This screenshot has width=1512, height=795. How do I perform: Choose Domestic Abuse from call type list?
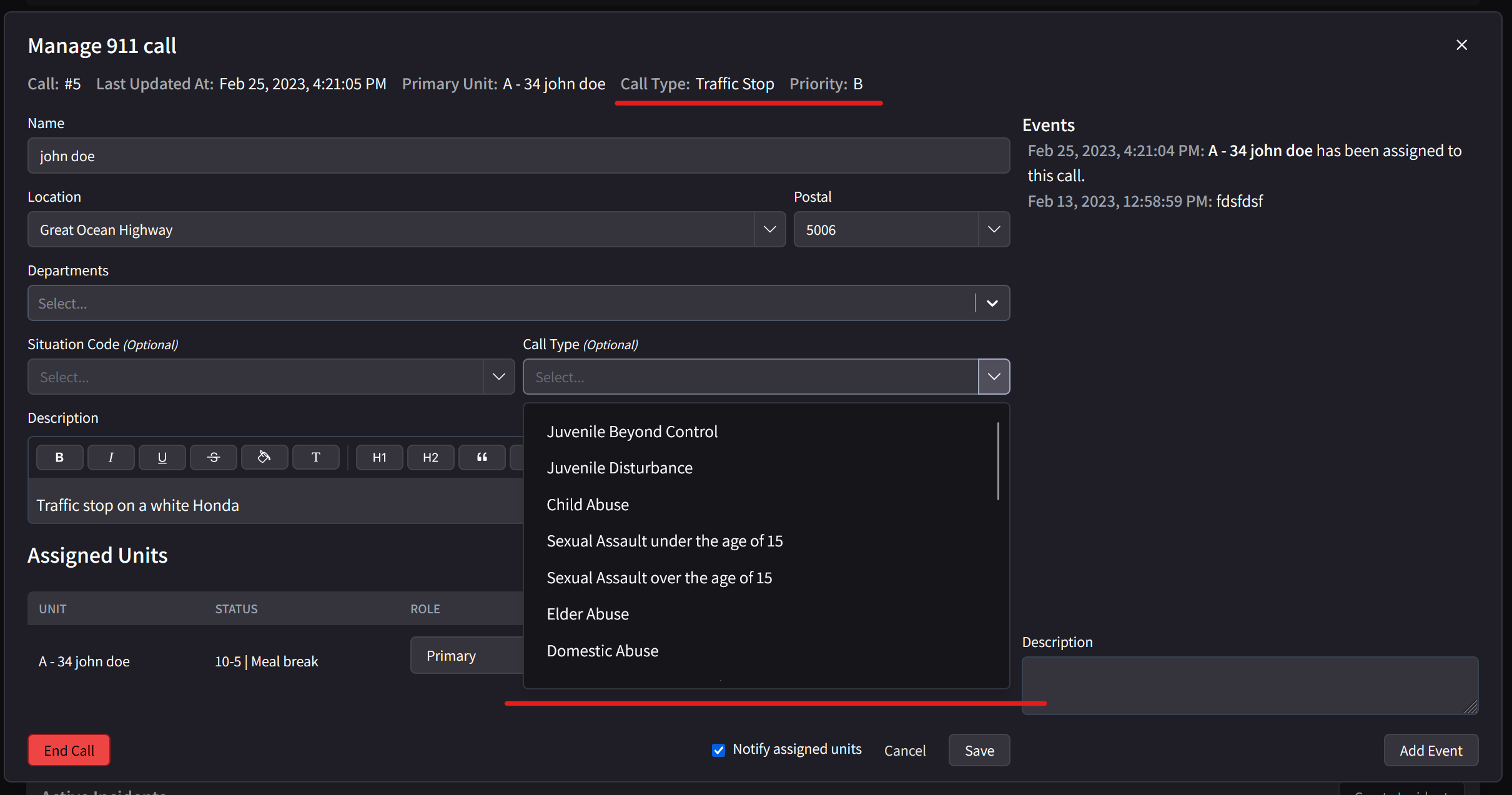pyautogui.click(x=602, y=651)
